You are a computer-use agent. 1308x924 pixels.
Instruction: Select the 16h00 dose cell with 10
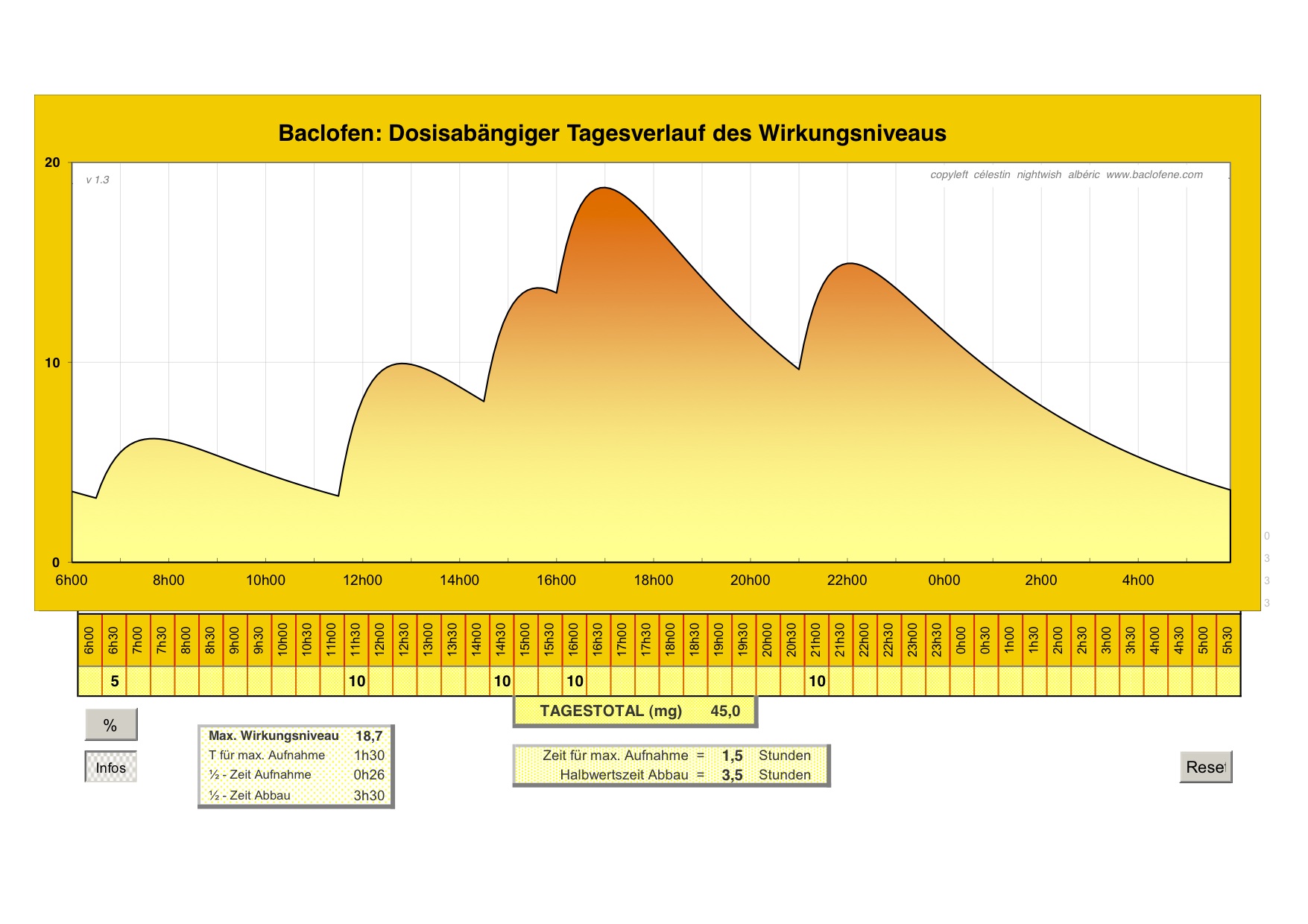coord(575,681)
